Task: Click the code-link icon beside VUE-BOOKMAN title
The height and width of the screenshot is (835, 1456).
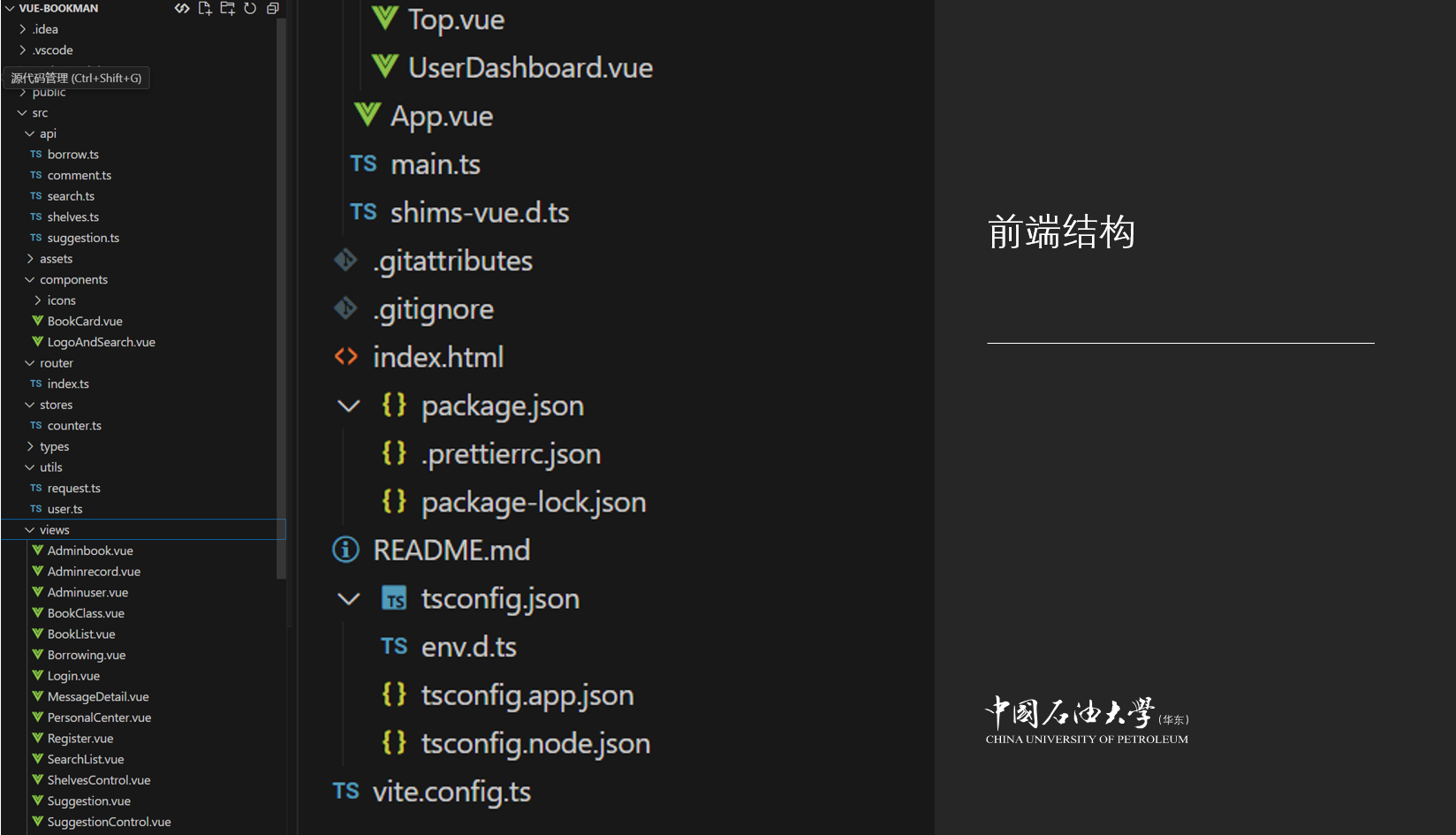Action: [182, 8]
